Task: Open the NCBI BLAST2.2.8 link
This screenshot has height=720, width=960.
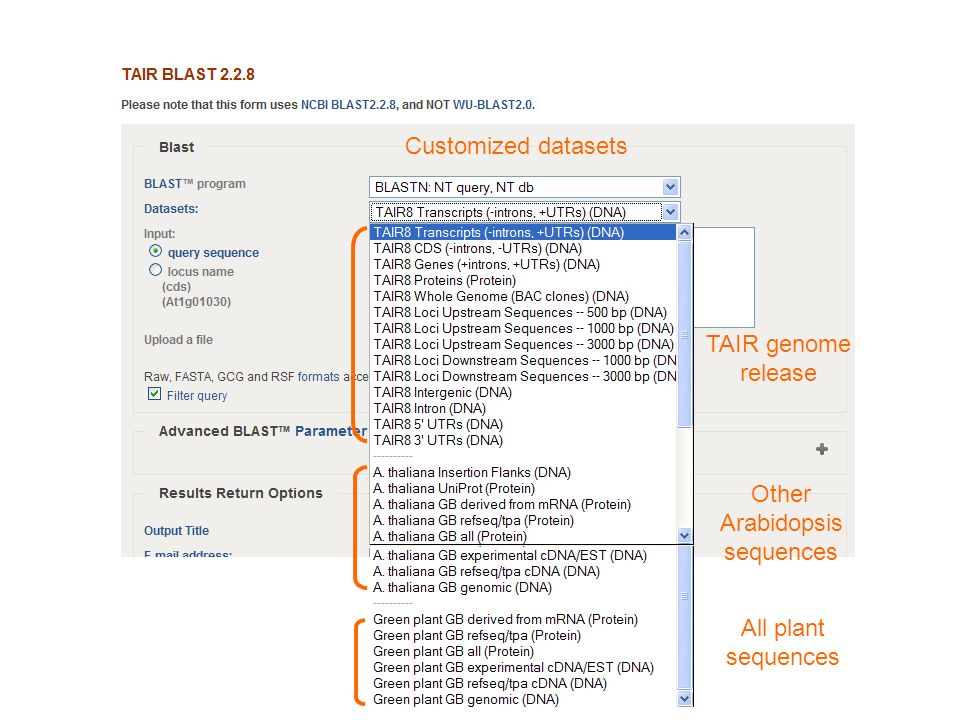Action: (348, 105)
